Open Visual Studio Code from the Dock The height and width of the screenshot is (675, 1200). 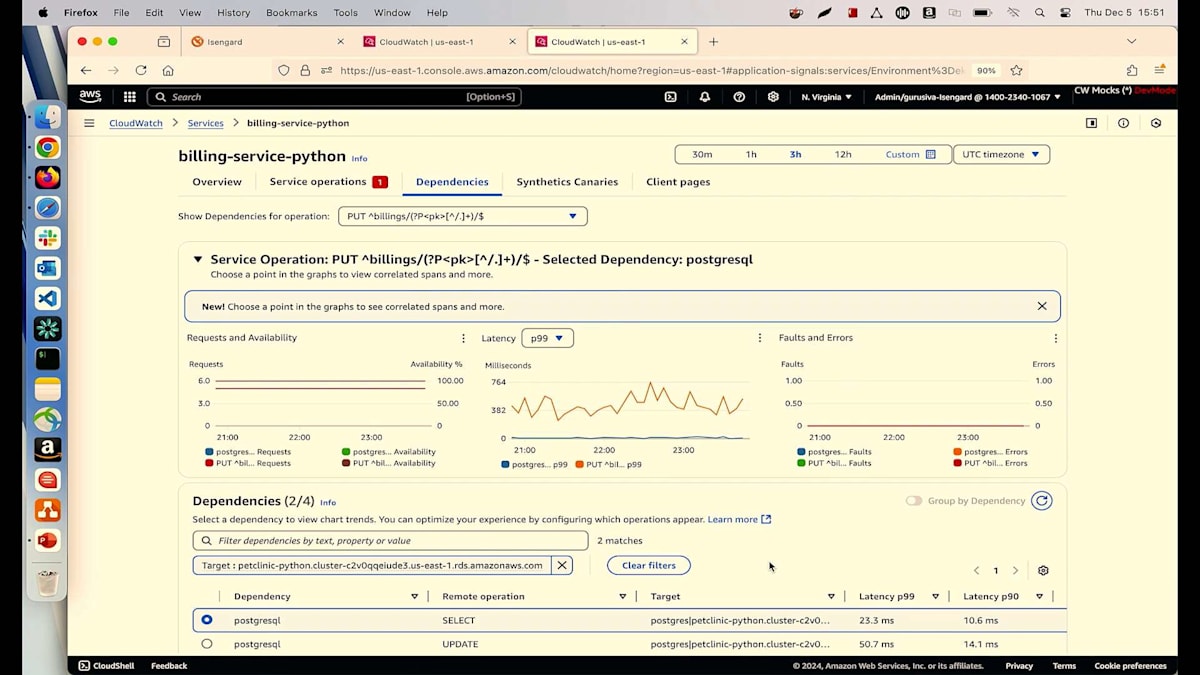(47, 298)
